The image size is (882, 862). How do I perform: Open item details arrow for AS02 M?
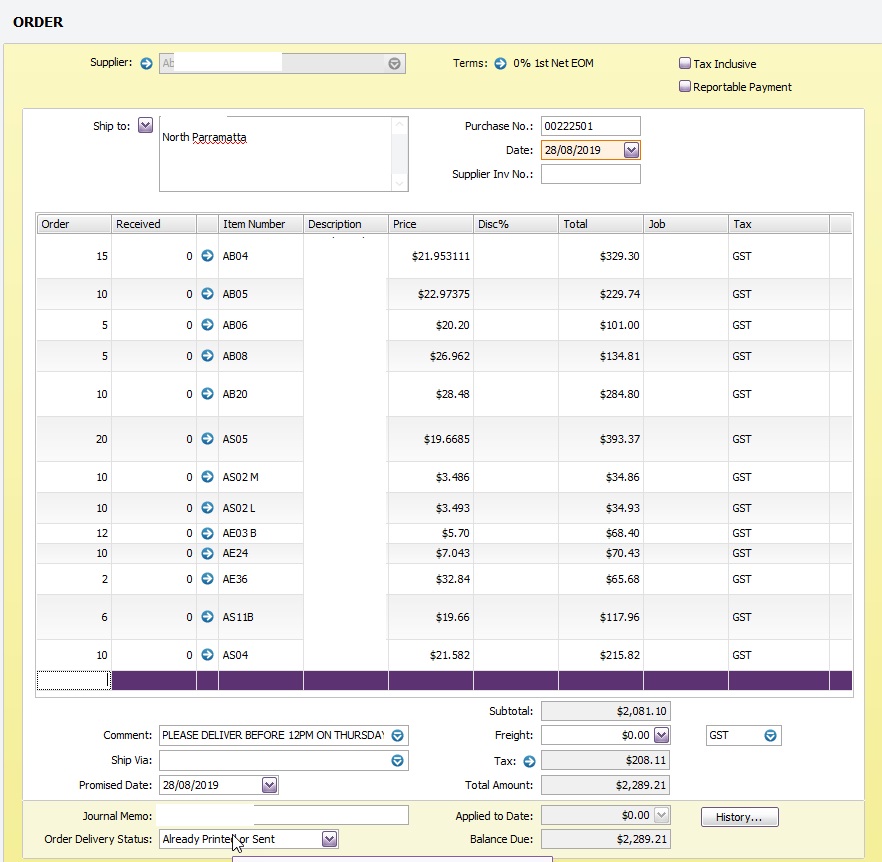click(x=208, y=477)
